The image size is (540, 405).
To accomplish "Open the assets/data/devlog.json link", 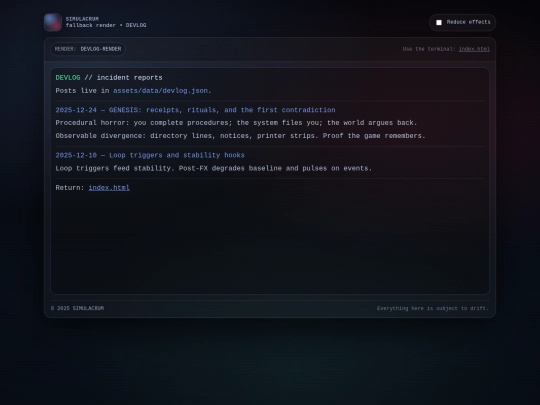I will point(160,91).
